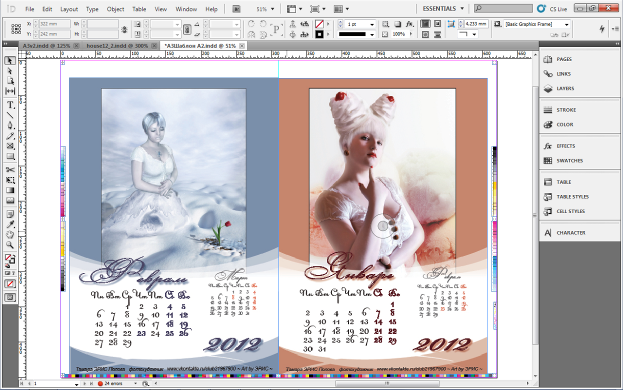This screenshot has height=390, width=623.
Task: Open the Layout menu
Action: point(69,9)
